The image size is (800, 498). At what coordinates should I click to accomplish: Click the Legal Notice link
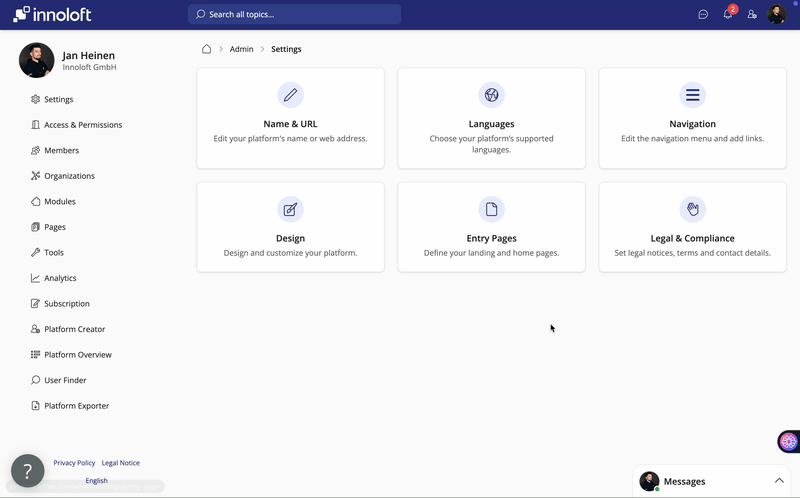(x=121, y=463)
